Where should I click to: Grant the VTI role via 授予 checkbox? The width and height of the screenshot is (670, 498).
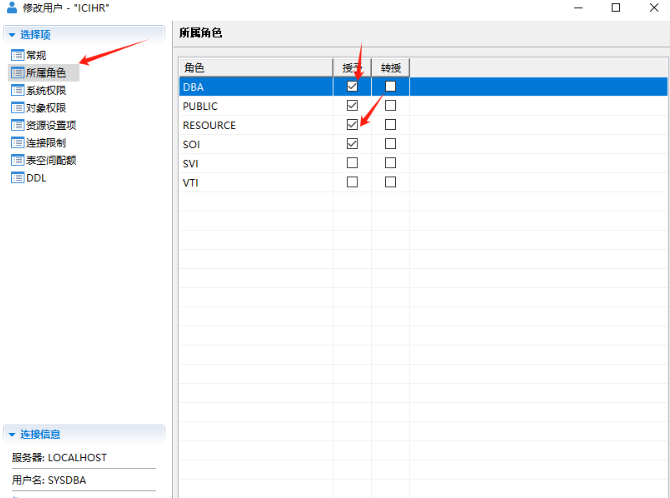[x=352, y=182]
